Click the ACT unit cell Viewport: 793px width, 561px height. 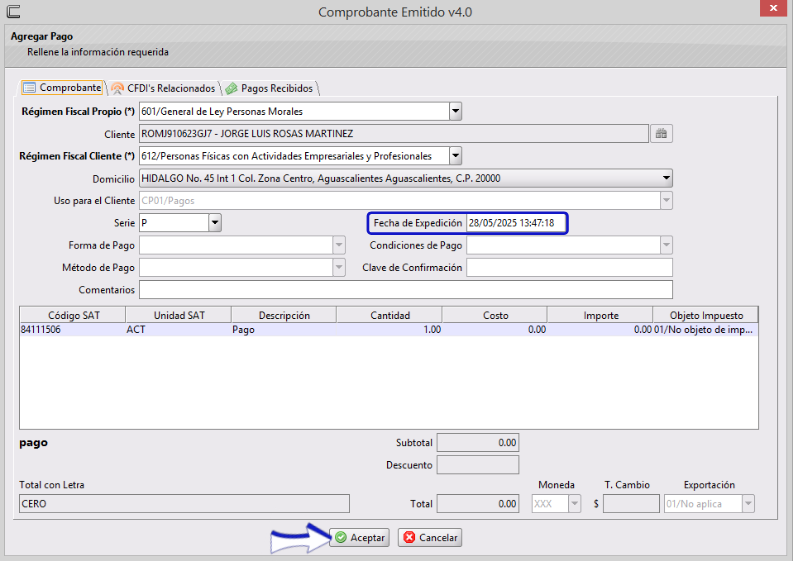tap(179, 330)
